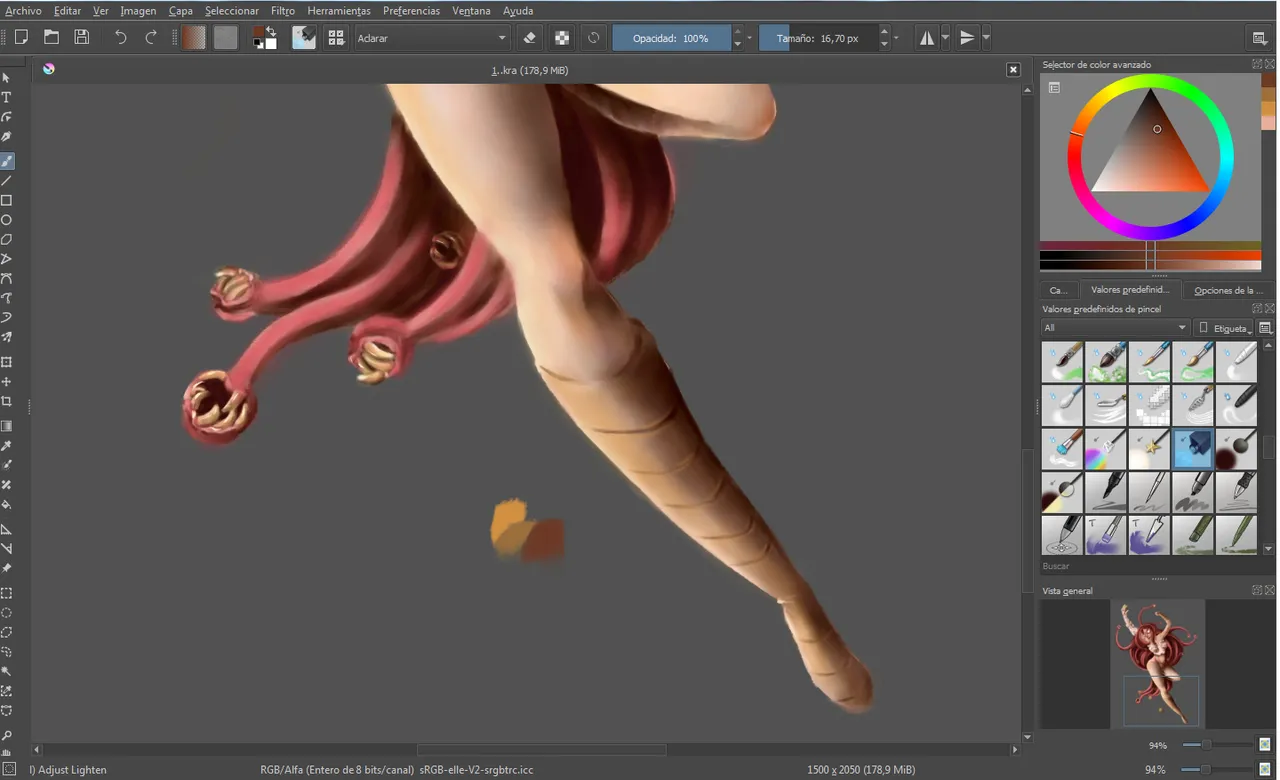Open the All brush tag filter dropdown
This screenshot has width=1280, height=780.
click(1115, 328)
